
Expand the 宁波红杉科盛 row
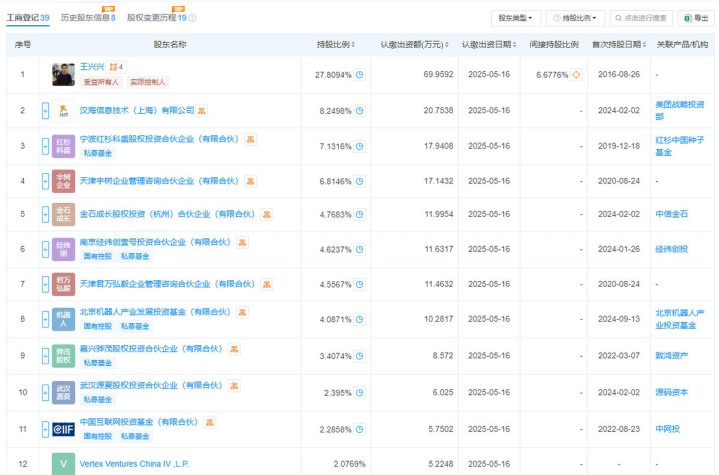[45, 146]
